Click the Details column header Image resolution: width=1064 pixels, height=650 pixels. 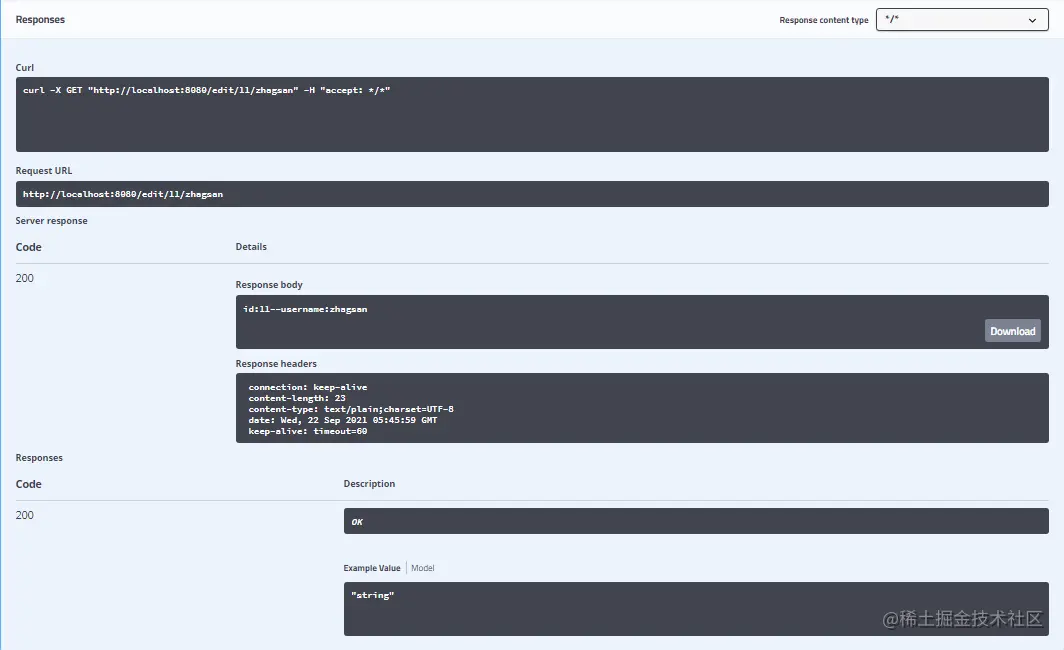tap(251, 247)
